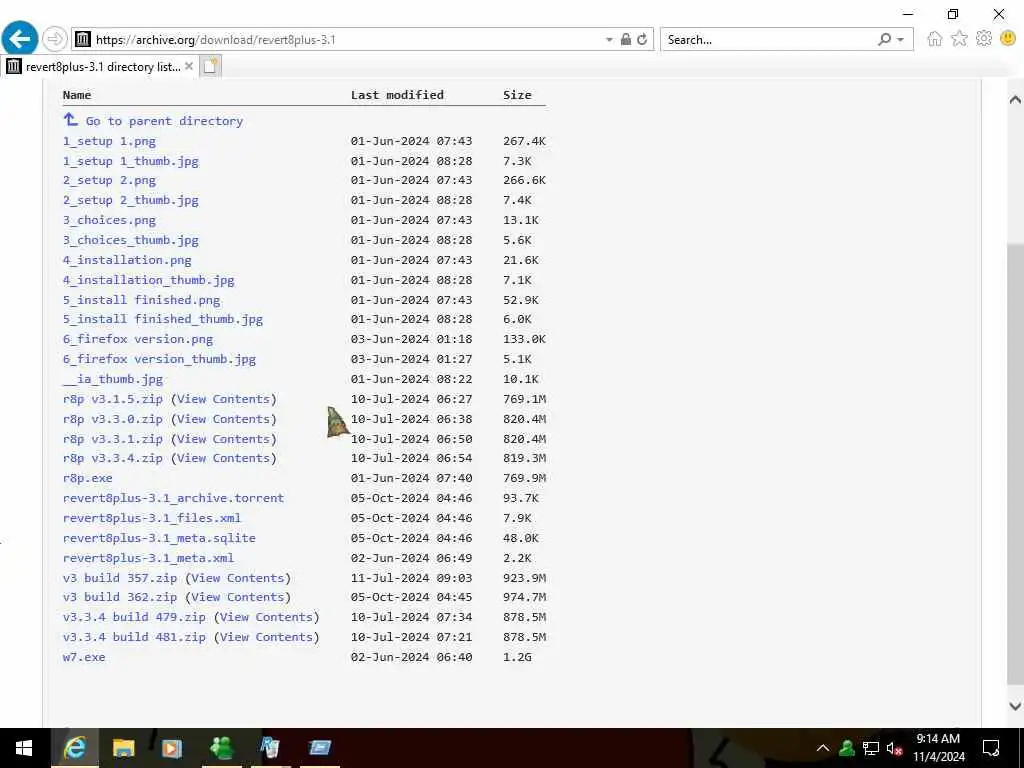Open revert8plus-3.1_meta.sqlite link
The image size is (1024, 768).
[159, 538]
